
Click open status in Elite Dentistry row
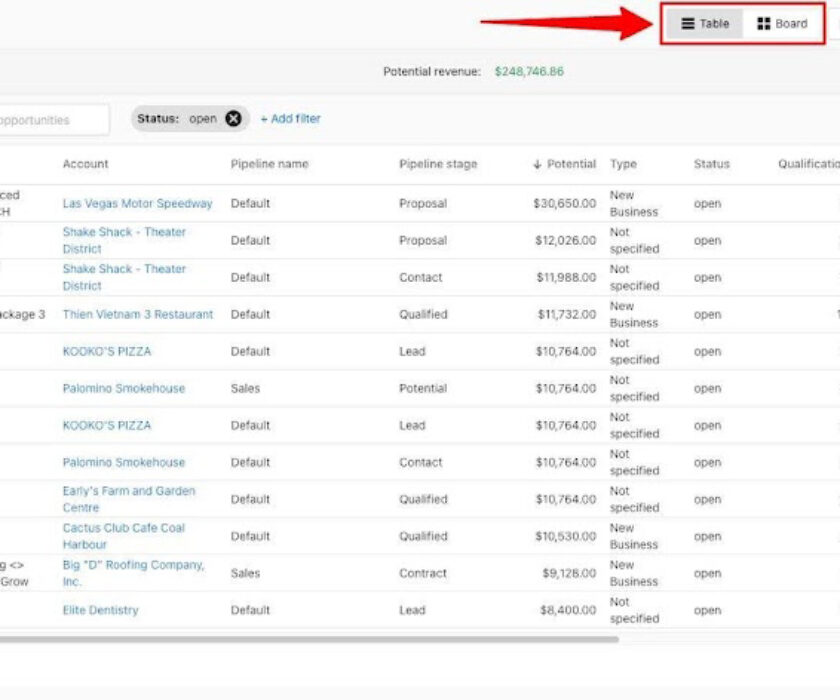click(707, 610)
